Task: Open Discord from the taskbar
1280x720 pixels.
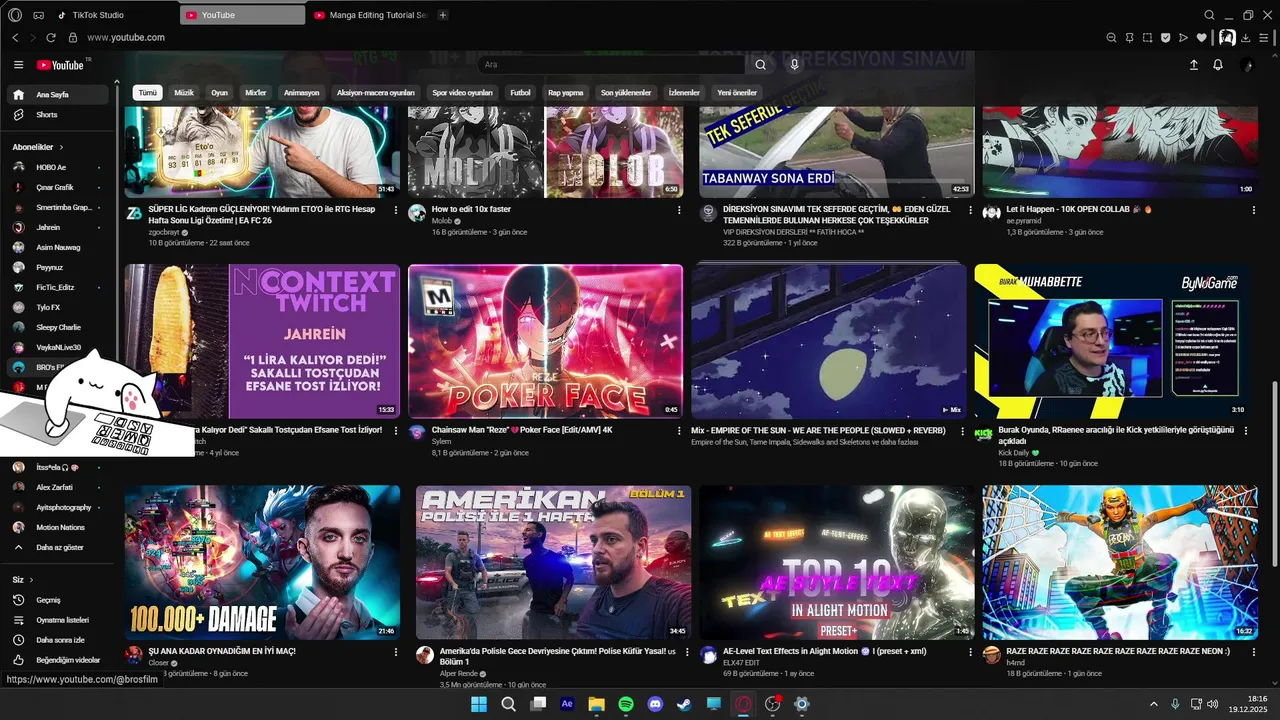Action: pos(655,704)
